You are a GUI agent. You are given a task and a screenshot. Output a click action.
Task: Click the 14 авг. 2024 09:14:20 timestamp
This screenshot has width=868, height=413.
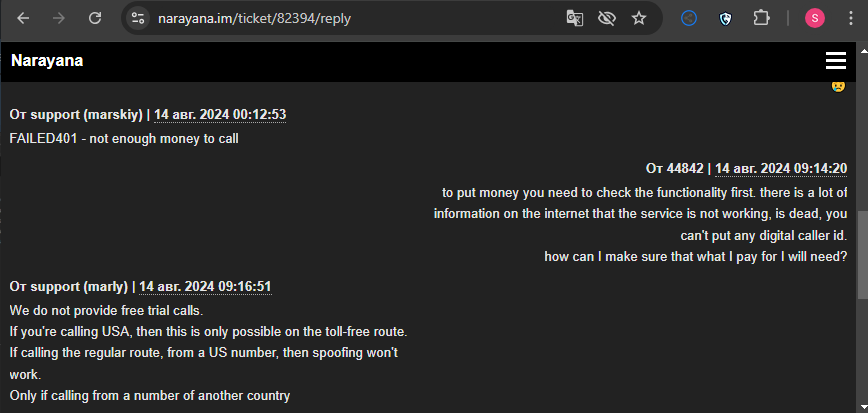pos(781,168)
